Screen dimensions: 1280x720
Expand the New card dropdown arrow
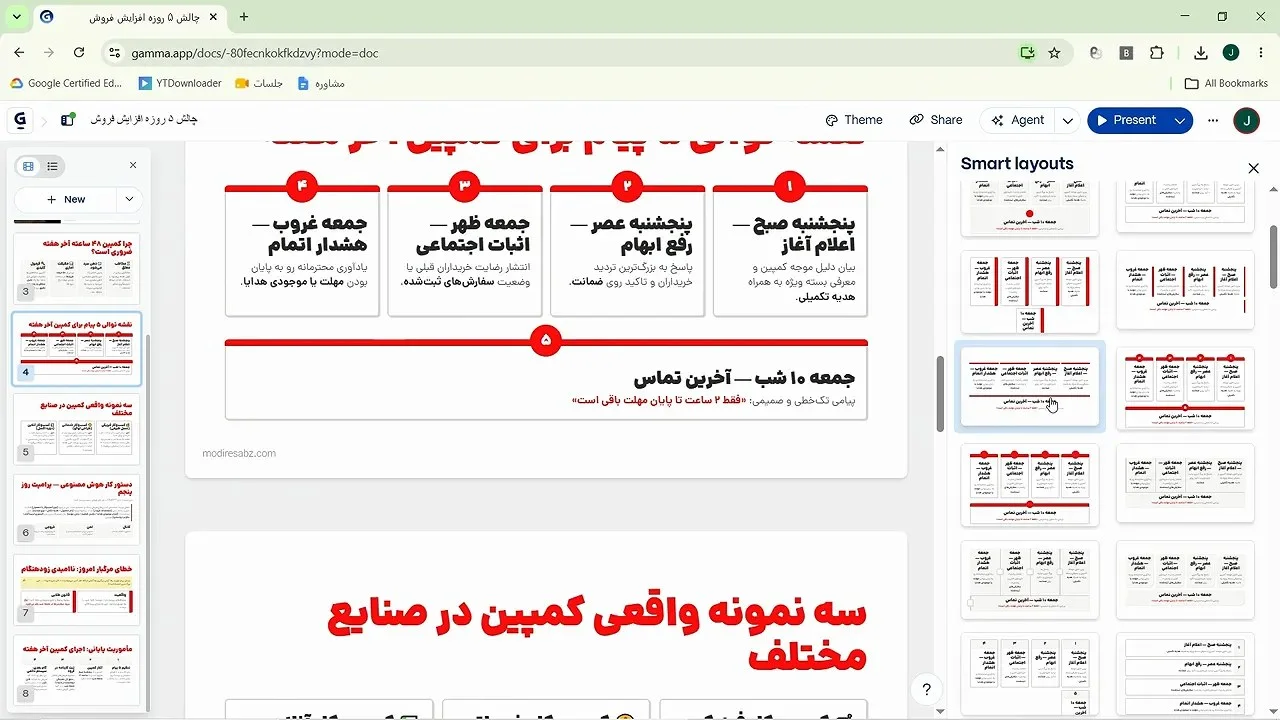click(129, 199)
